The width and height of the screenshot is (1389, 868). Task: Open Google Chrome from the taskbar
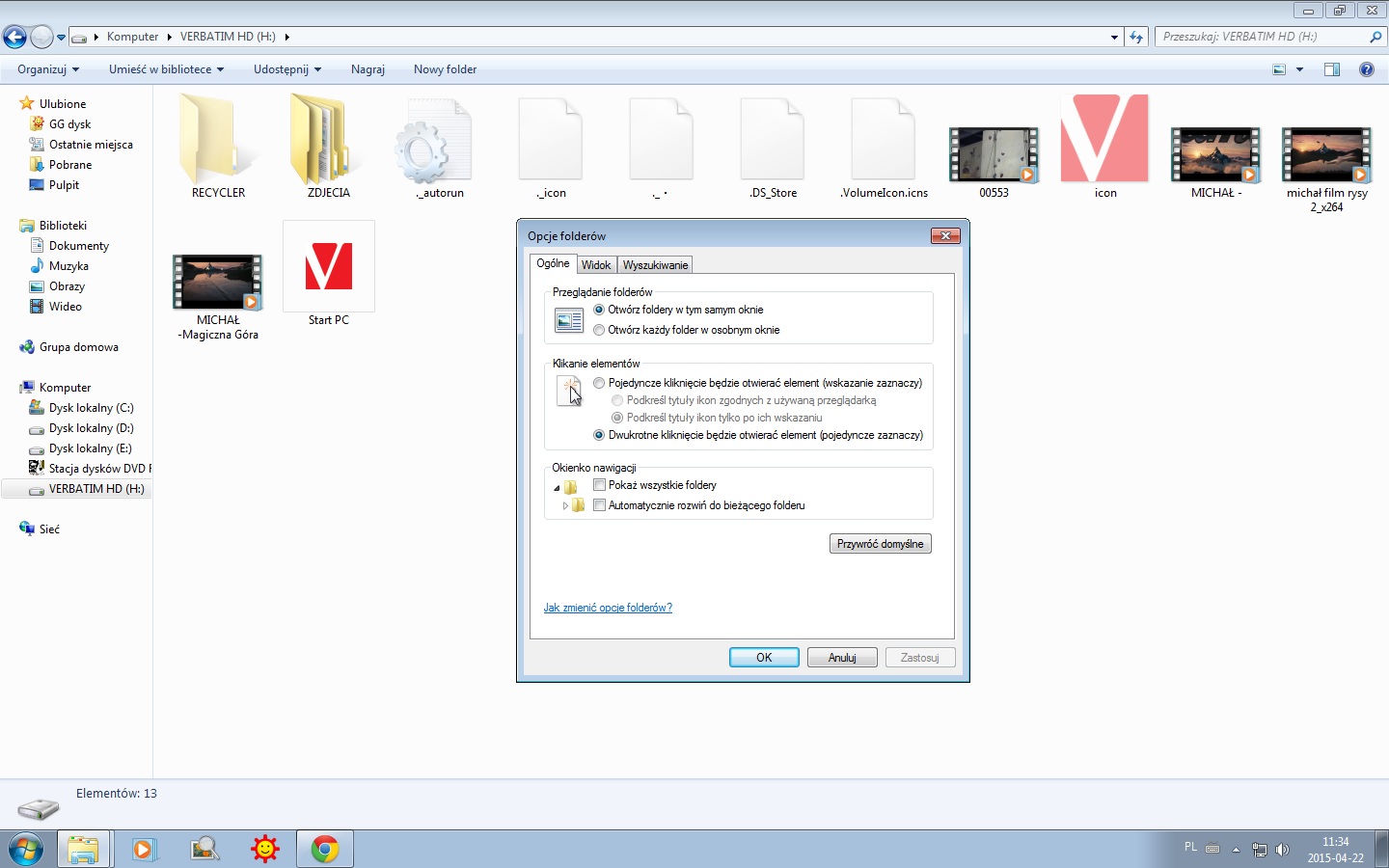coord(324,849)
